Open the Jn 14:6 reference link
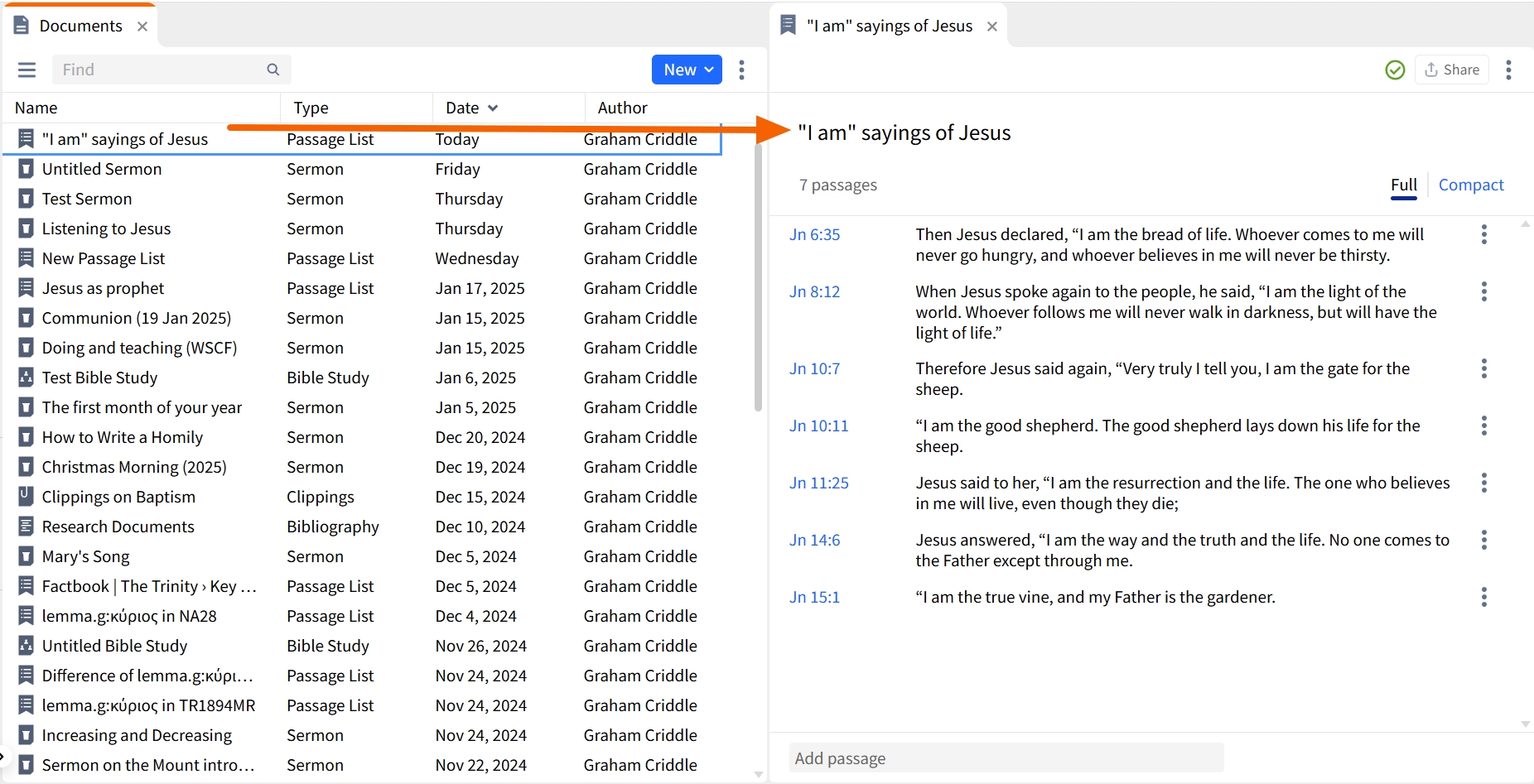The image size is (1534, 784). coord(814,540)
